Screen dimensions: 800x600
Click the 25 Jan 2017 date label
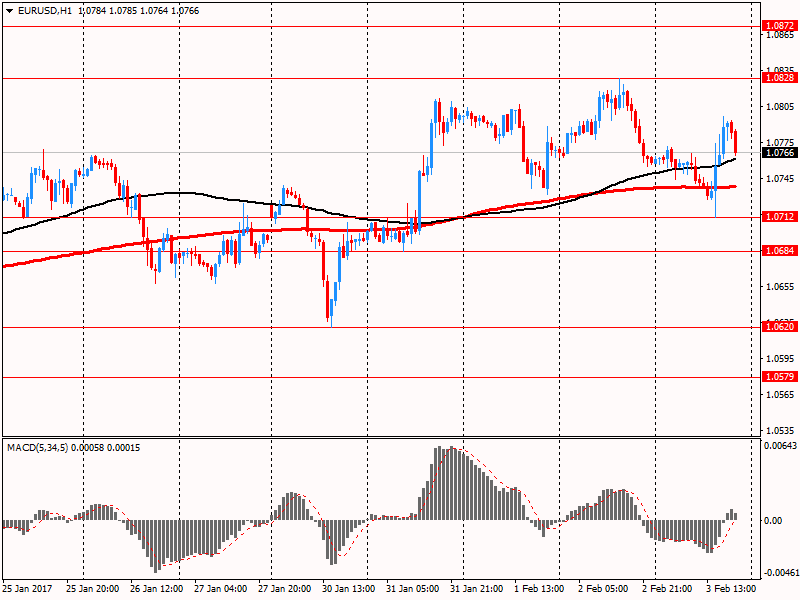coord(27,588)
